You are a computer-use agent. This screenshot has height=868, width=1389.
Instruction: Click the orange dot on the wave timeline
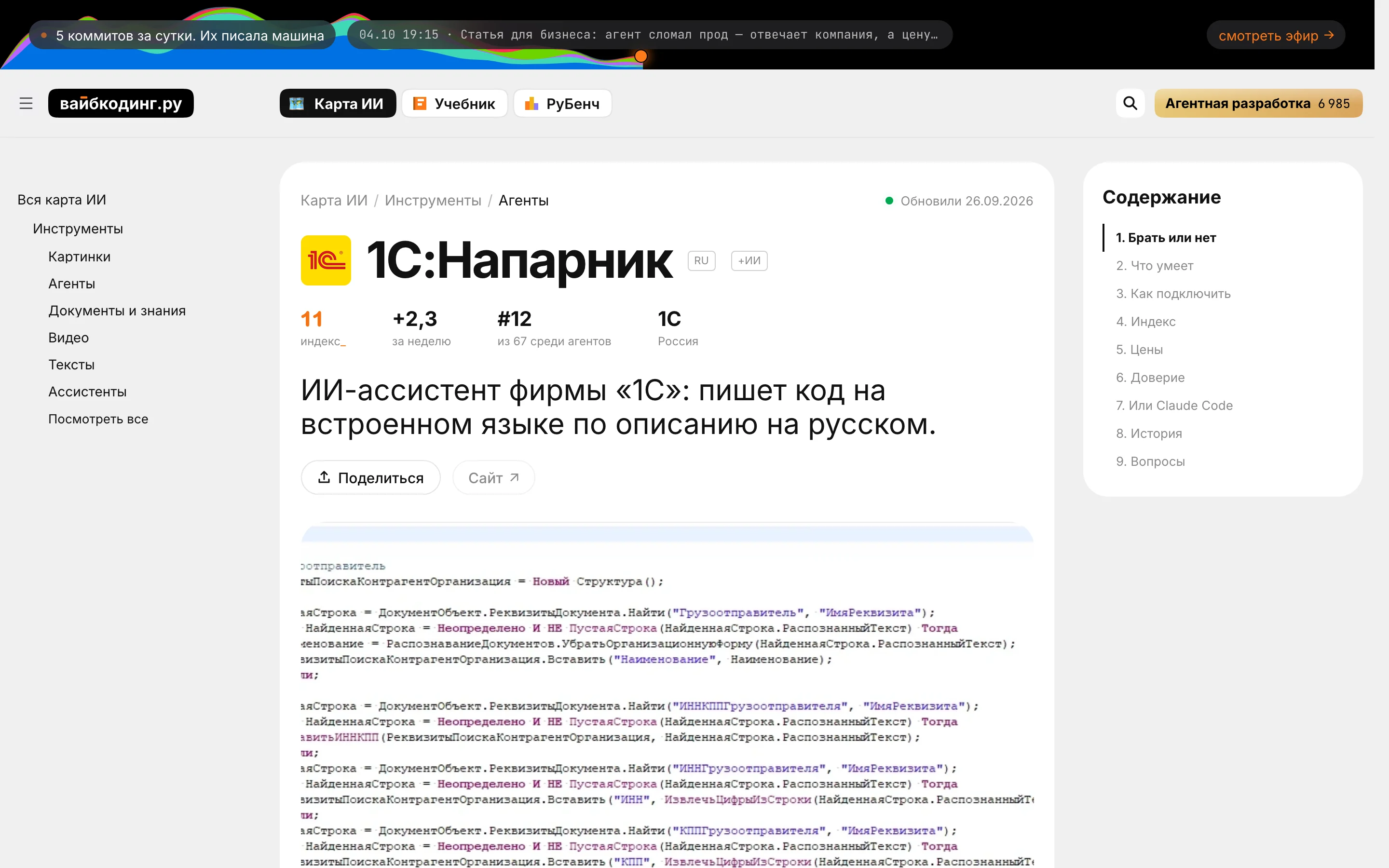641,55
